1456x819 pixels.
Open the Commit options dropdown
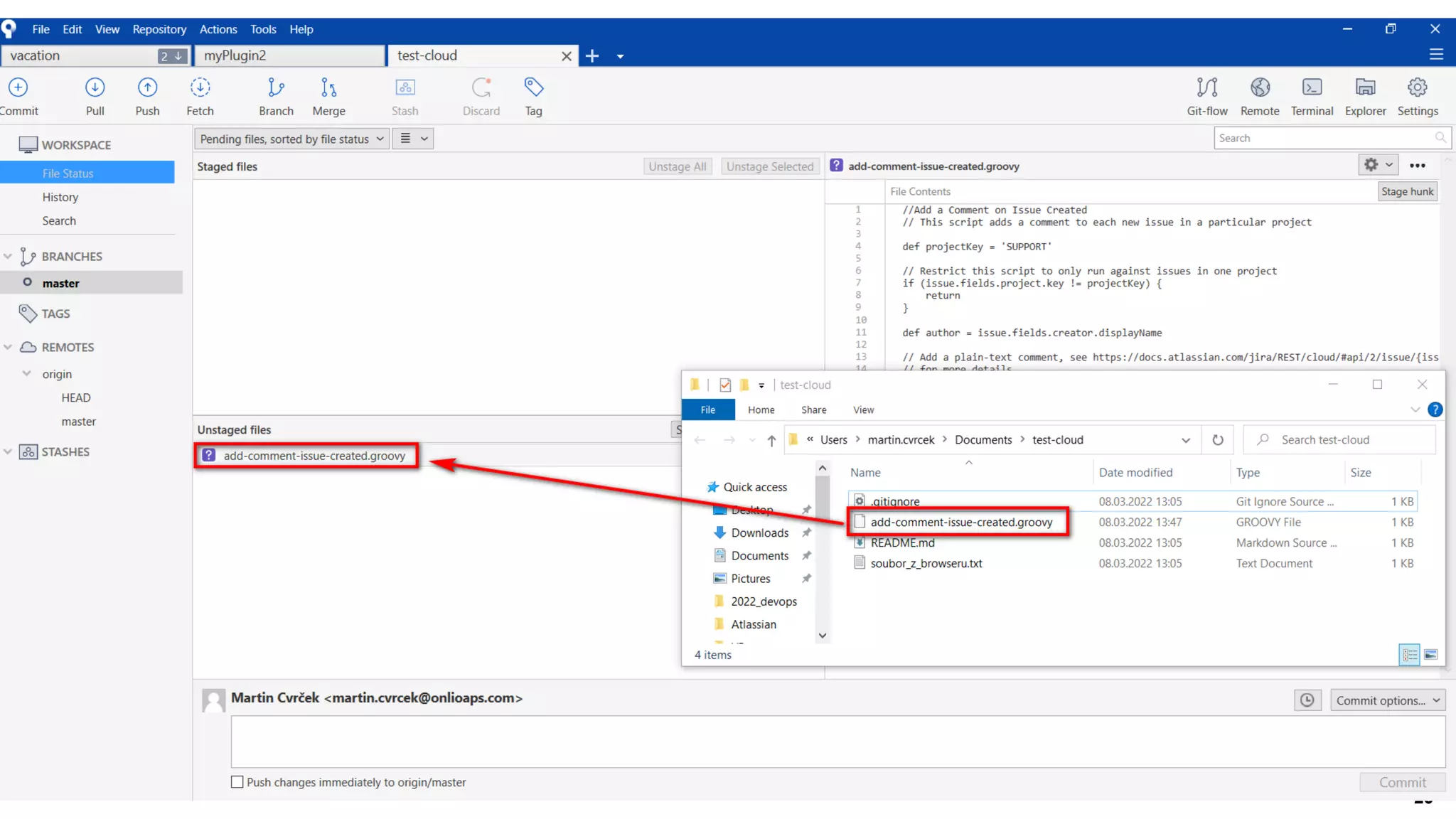pyautogui.click(x=1387, y=700)
